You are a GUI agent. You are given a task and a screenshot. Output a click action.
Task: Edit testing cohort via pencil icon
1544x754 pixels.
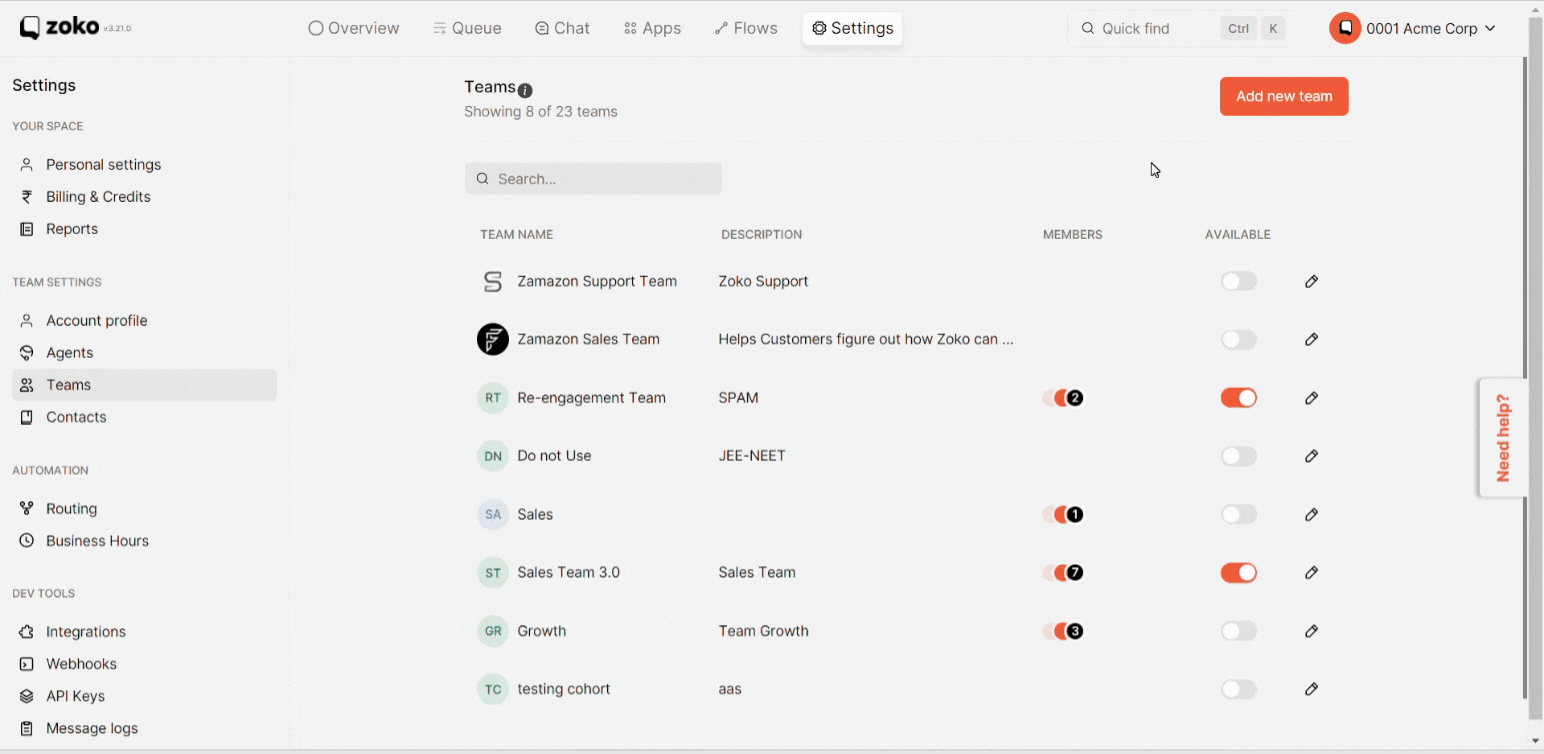click(1311, 689)
